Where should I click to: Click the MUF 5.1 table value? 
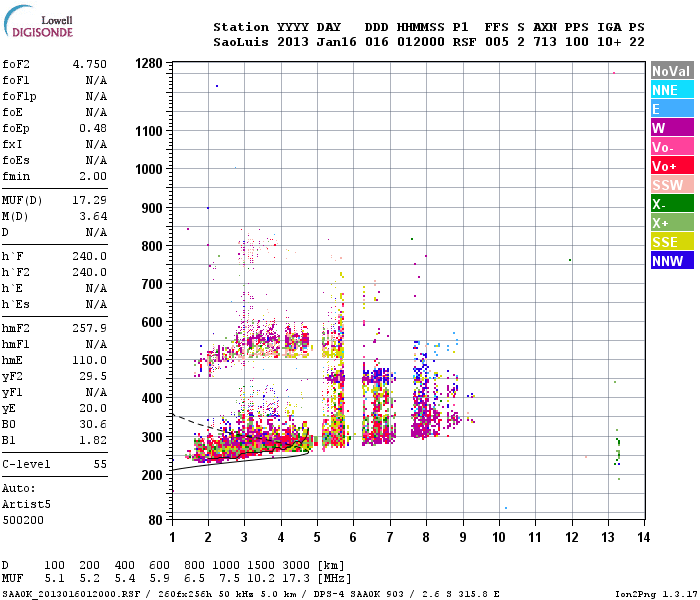click(x=54, y=579)
